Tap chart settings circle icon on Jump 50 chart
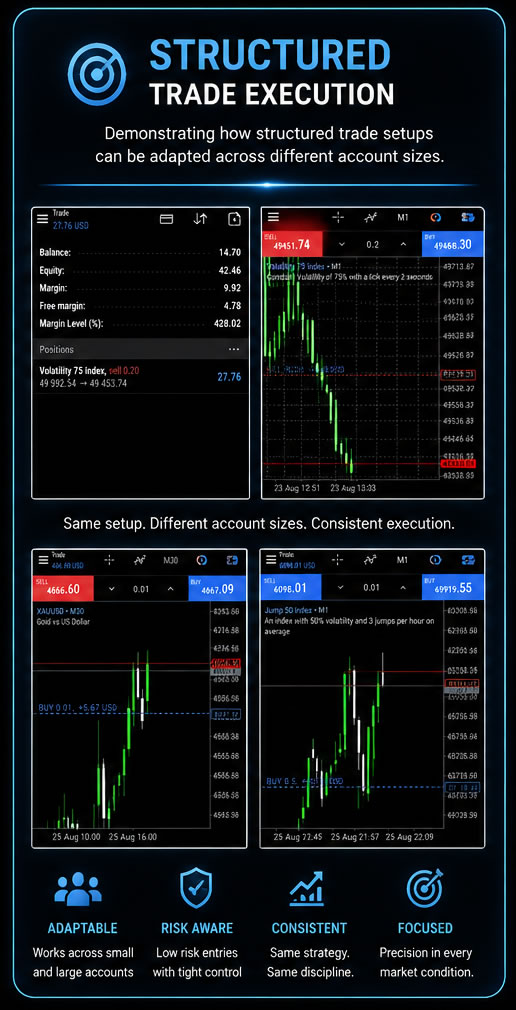Screen dimensions: 516x1010 click(x=435, y=560)
